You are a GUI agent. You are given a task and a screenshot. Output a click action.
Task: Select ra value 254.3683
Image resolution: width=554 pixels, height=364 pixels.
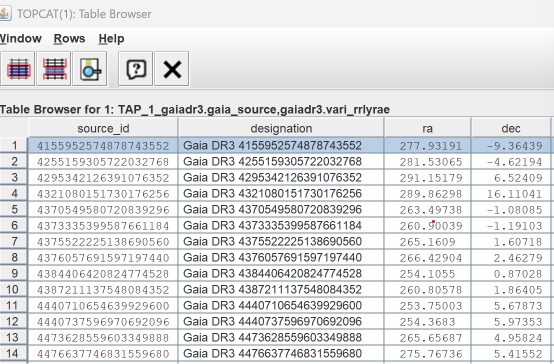click(428, 321)
